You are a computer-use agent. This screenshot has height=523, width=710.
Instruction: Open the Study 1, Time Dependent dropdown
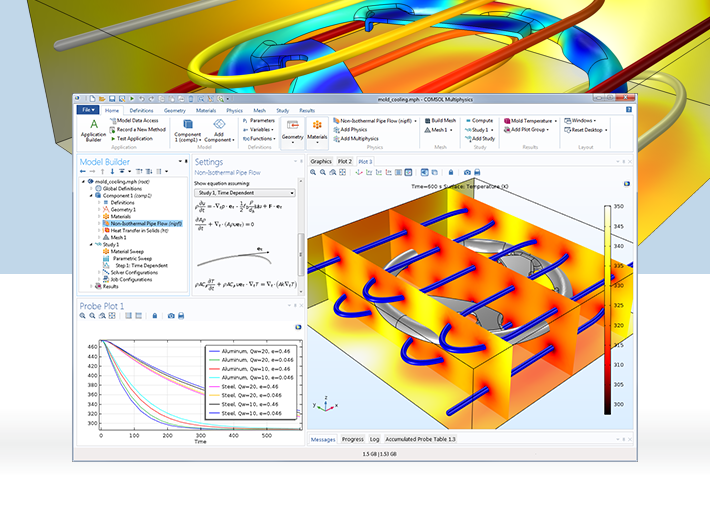245,193
